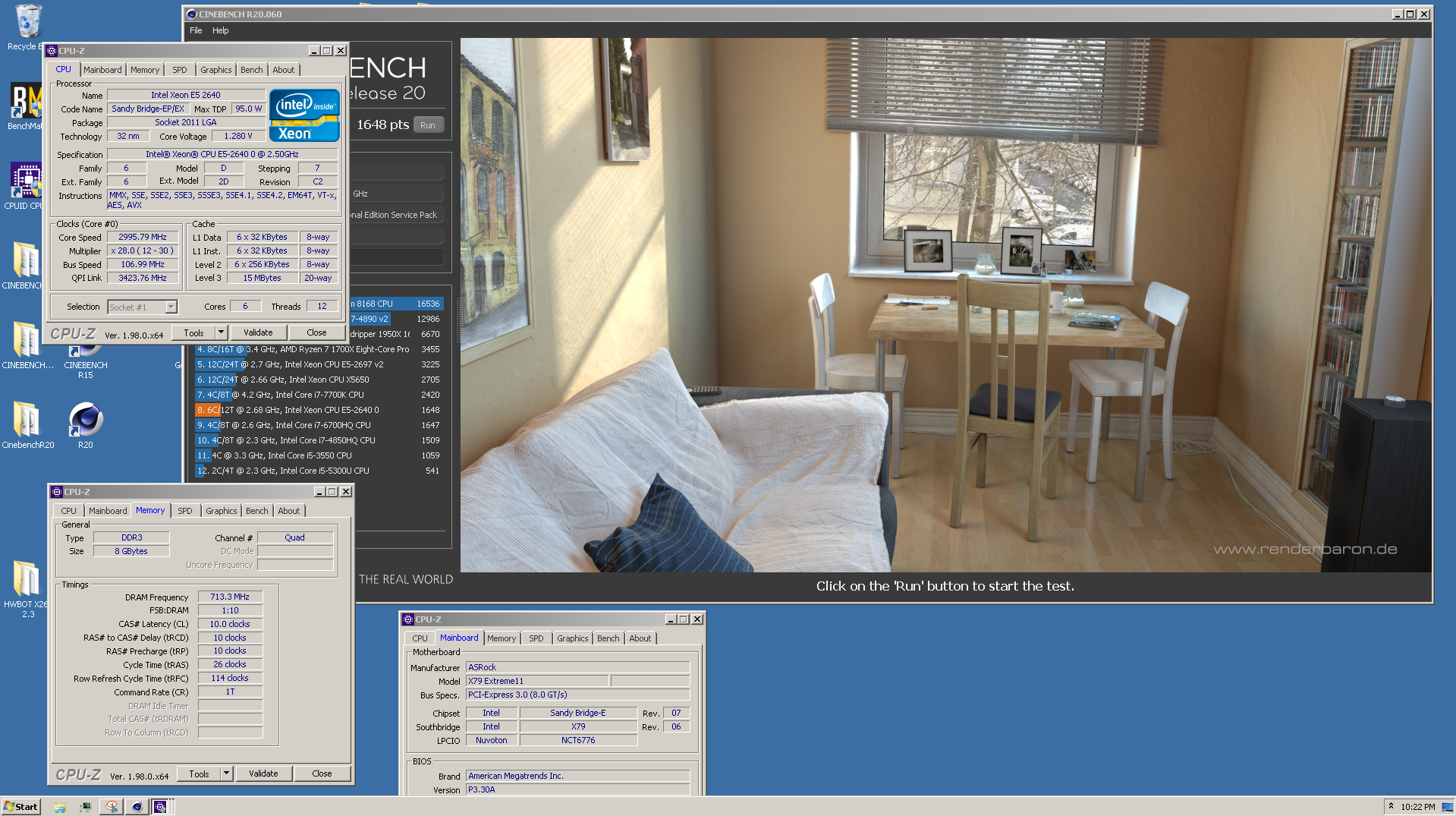Image resolution: width=1456 pixels, height=816 pixels.
Task: Click the Intel Xeon logo in CPU-Z
Action: tap(304, 115)
